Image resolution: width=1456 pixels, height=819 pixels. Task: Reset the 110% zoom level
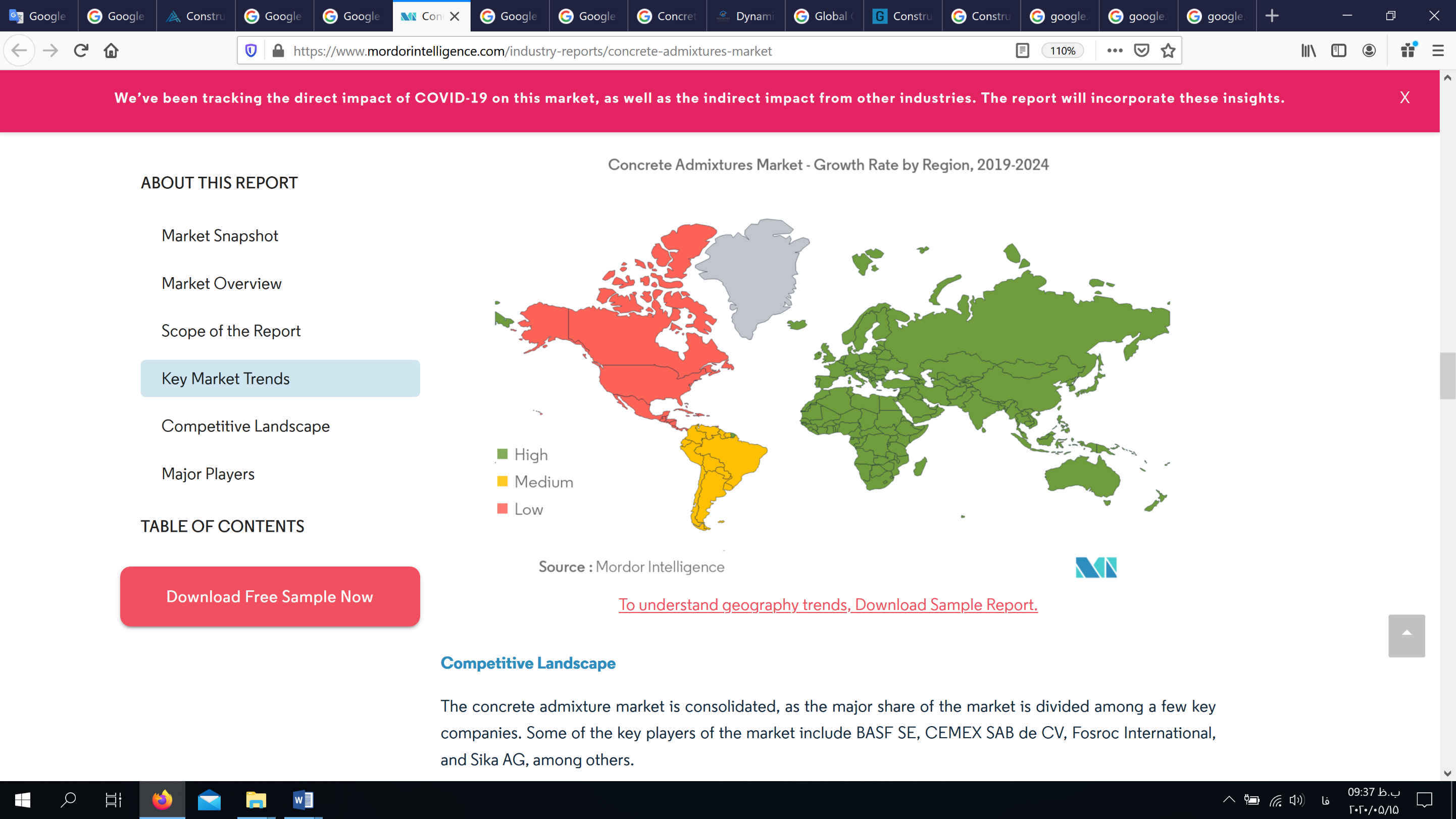pyautogui.click(x=1063, y=51)
